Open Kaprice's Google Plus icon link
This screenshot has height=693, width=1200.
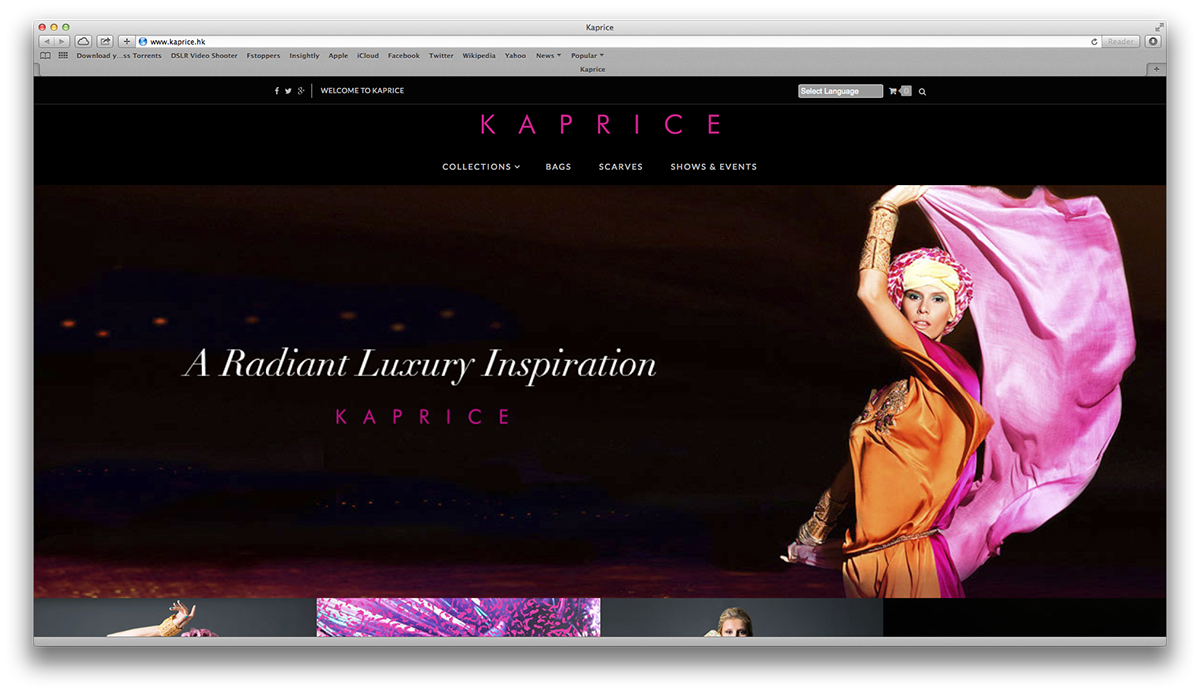pos(300,91)
